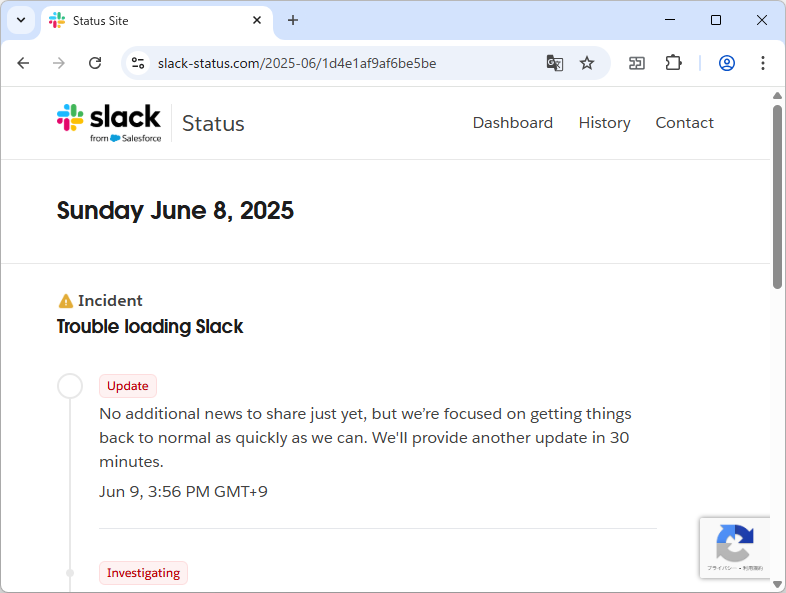This screenshot has height=593, width=786.
Task: Bookmark this page with star icon
Action: pos(587,63)
